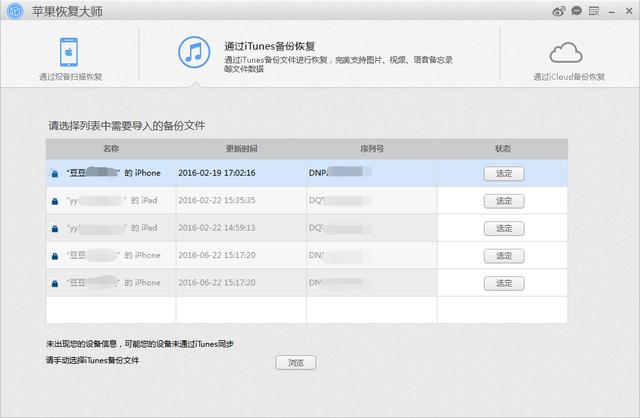The width and height of the screenshot is (640, 418).
Task: Click 选定 for the fourth row iPhone backup
Action: coord(504,256)
